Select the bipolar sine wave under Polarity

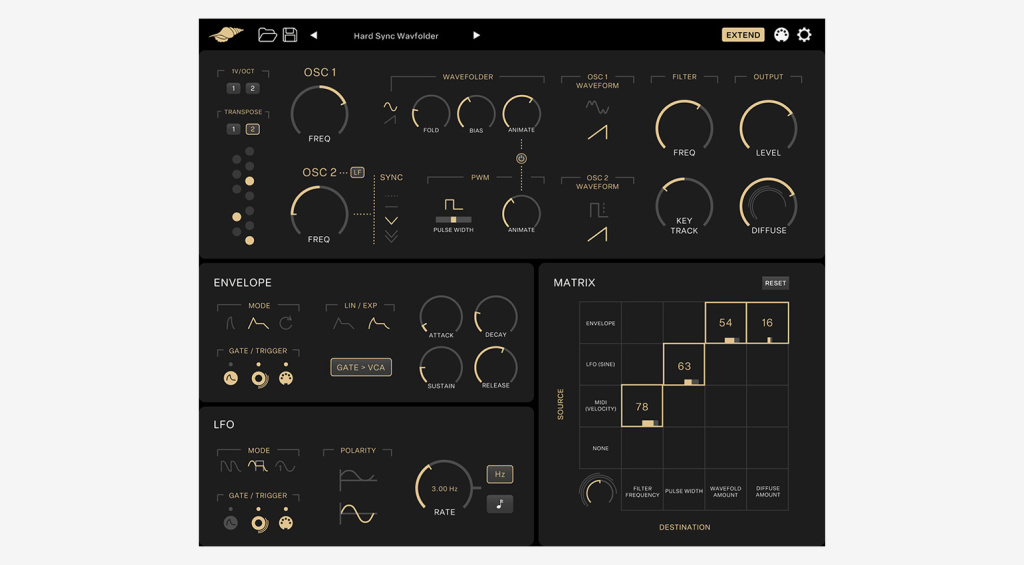click(357, 514)
